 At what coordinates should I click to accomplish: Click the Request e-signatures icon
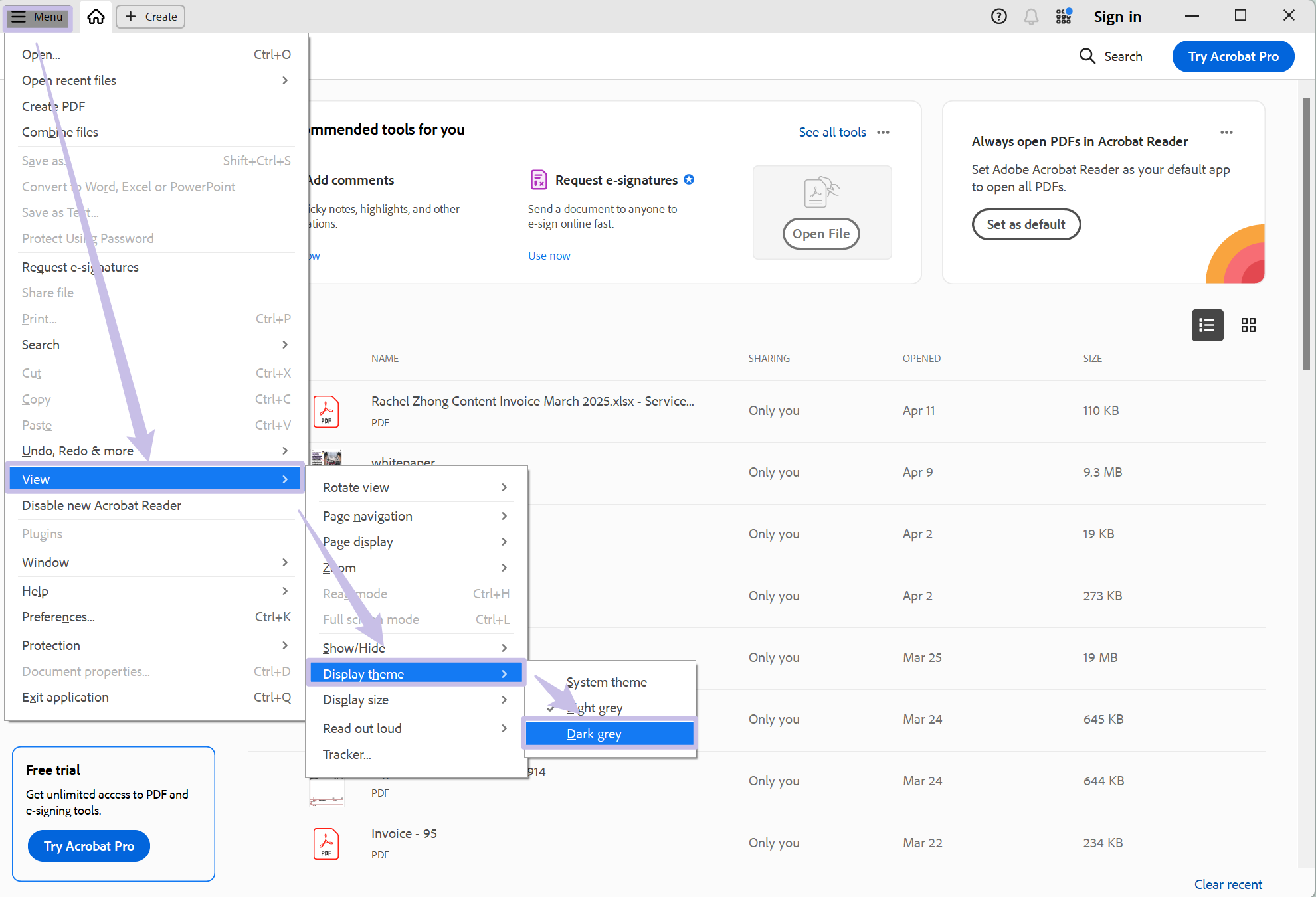pyautogui.click(x=538, y=179)
